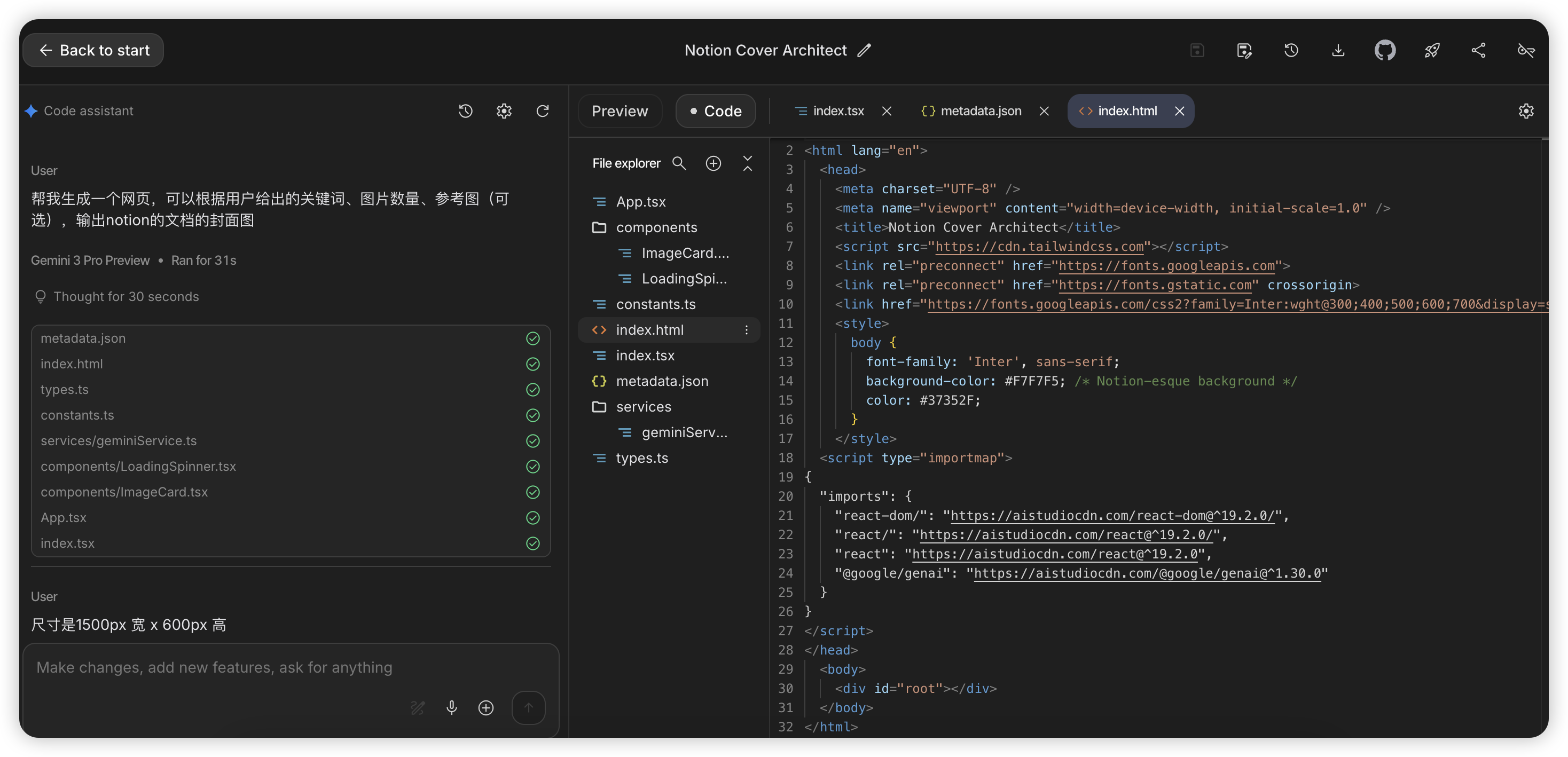Click the microphone icon in prompt box

[x=451, y=707]
